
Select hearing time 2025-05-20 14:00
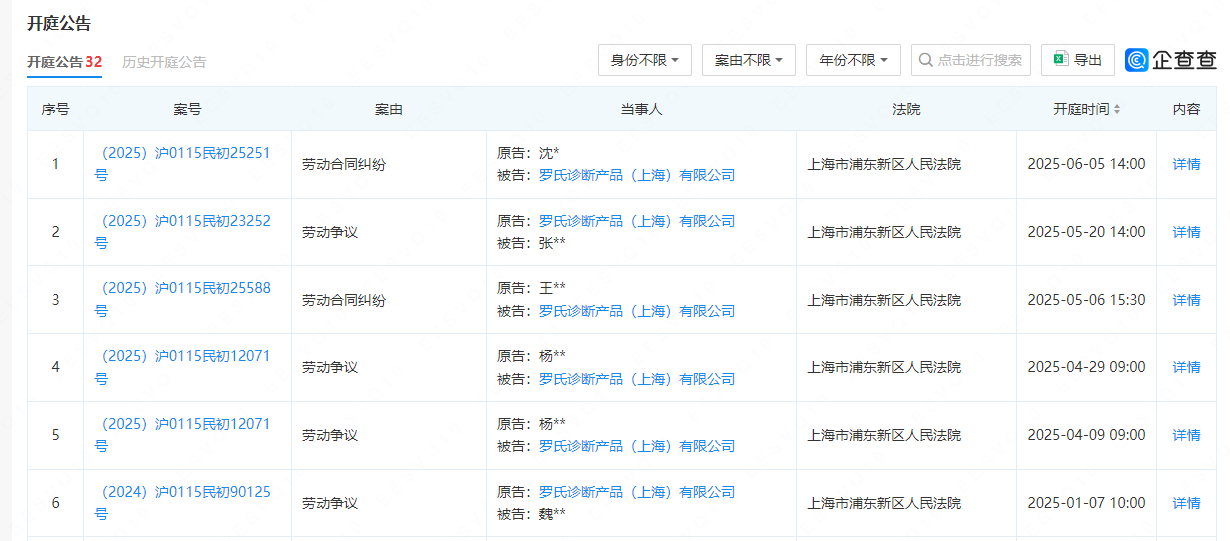(1086, 232)
